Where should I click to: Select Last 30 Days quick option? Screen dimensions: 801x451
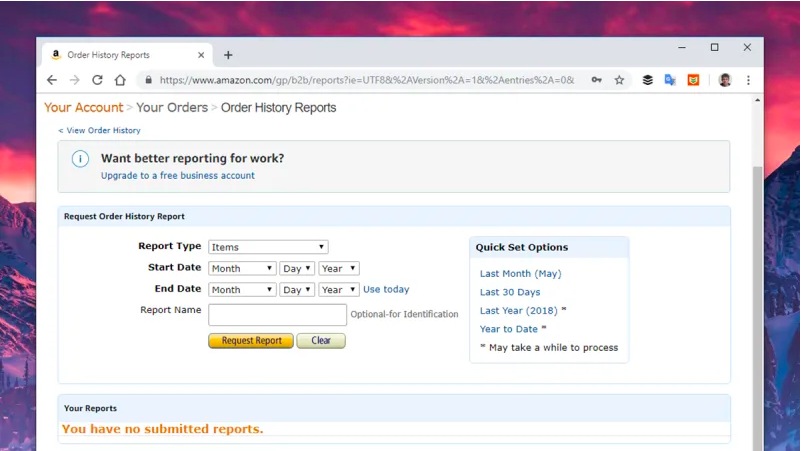[x=510, y=292]
